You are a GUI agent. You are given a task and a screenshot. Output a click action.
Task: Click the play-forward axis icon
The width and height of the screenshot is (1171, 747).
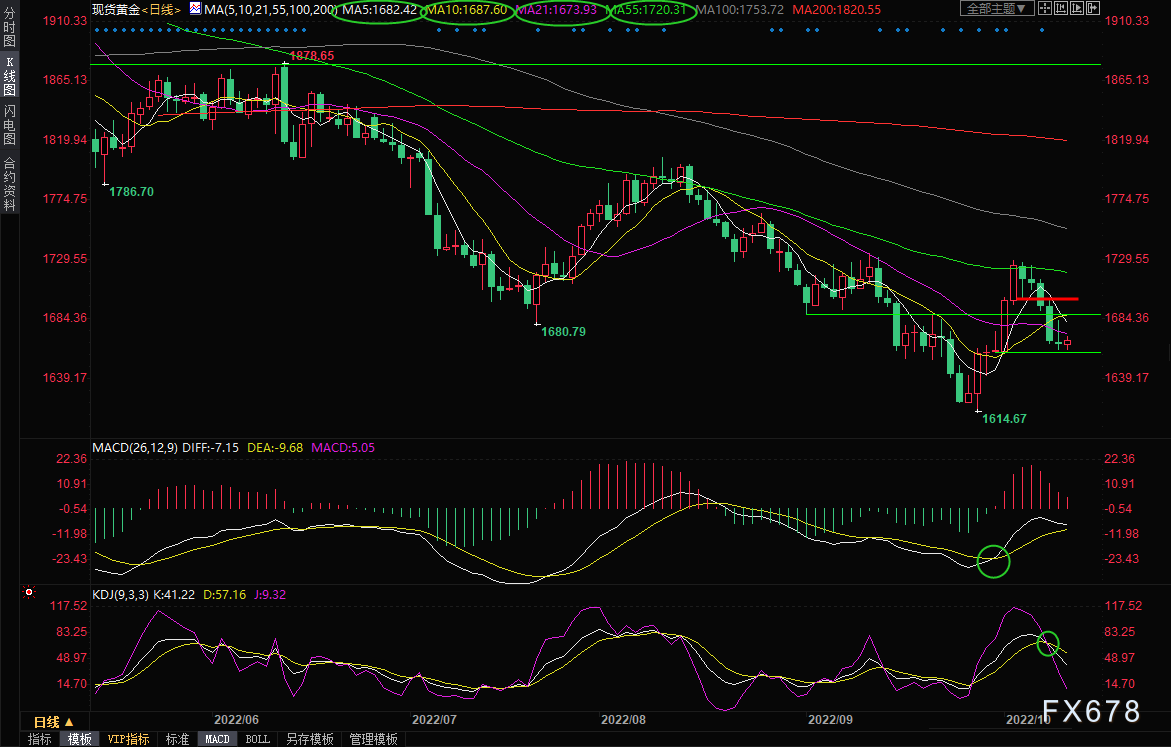[x=1077, y=8]
